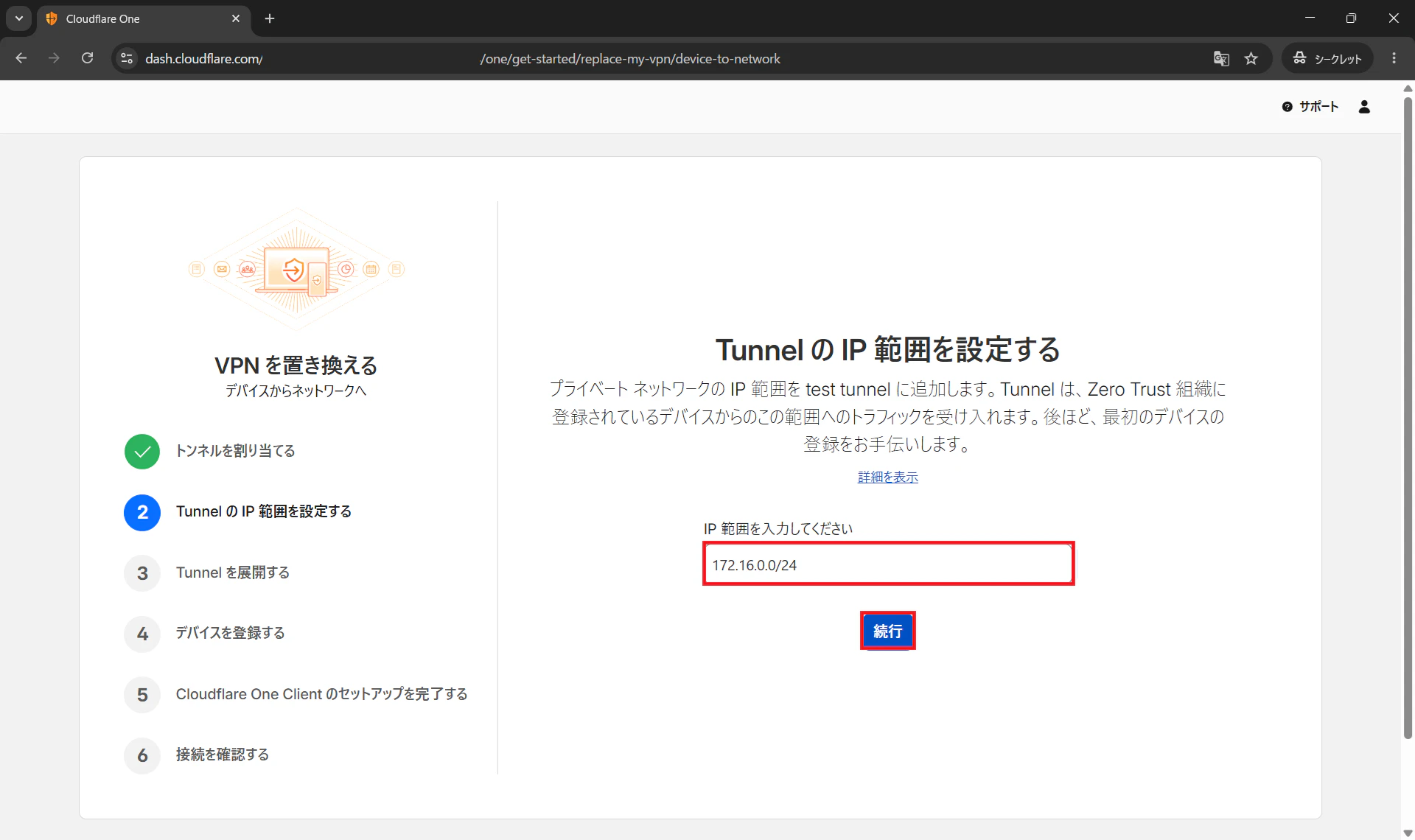Select step Tunnel の IP 範囲を設定する in sidebar
Image resolution: width=1415 pixels, height=840 pixels.
pos(263,511)
